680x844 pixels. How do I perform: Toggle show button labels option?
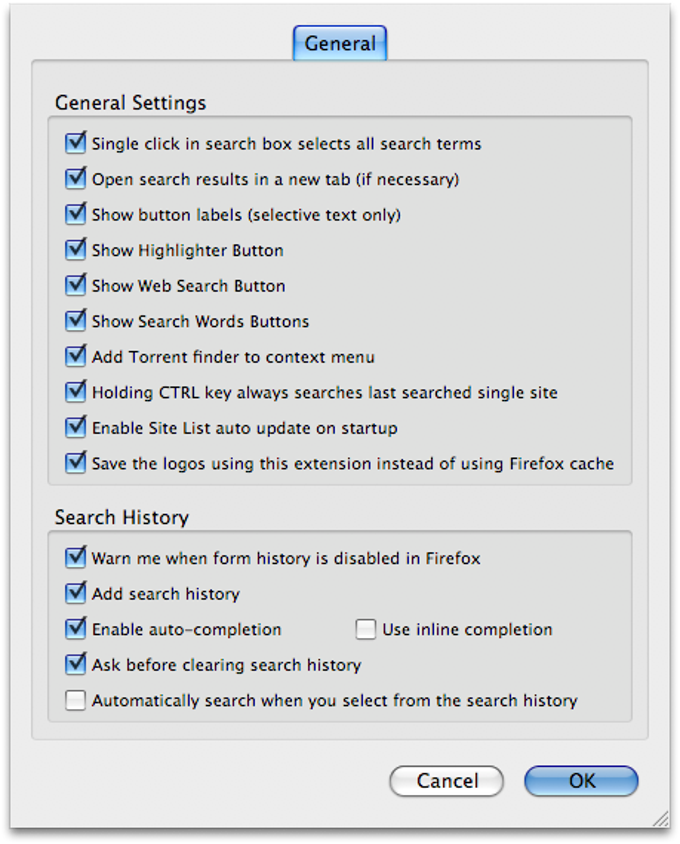75,214
